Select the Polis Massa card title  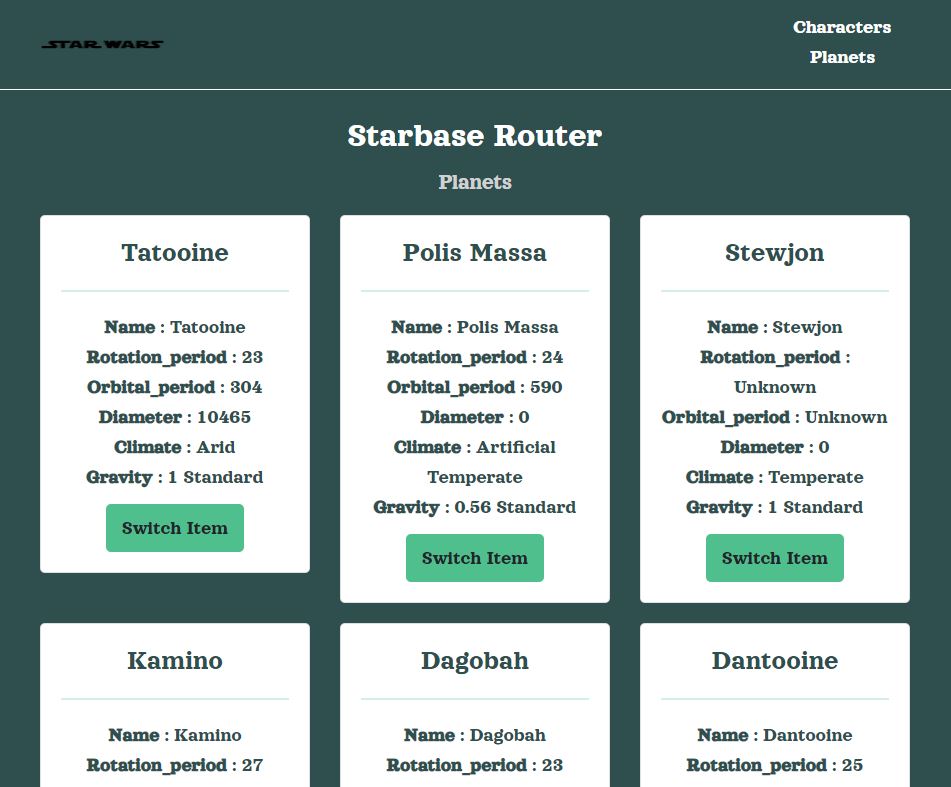click(x=474, y=253)
